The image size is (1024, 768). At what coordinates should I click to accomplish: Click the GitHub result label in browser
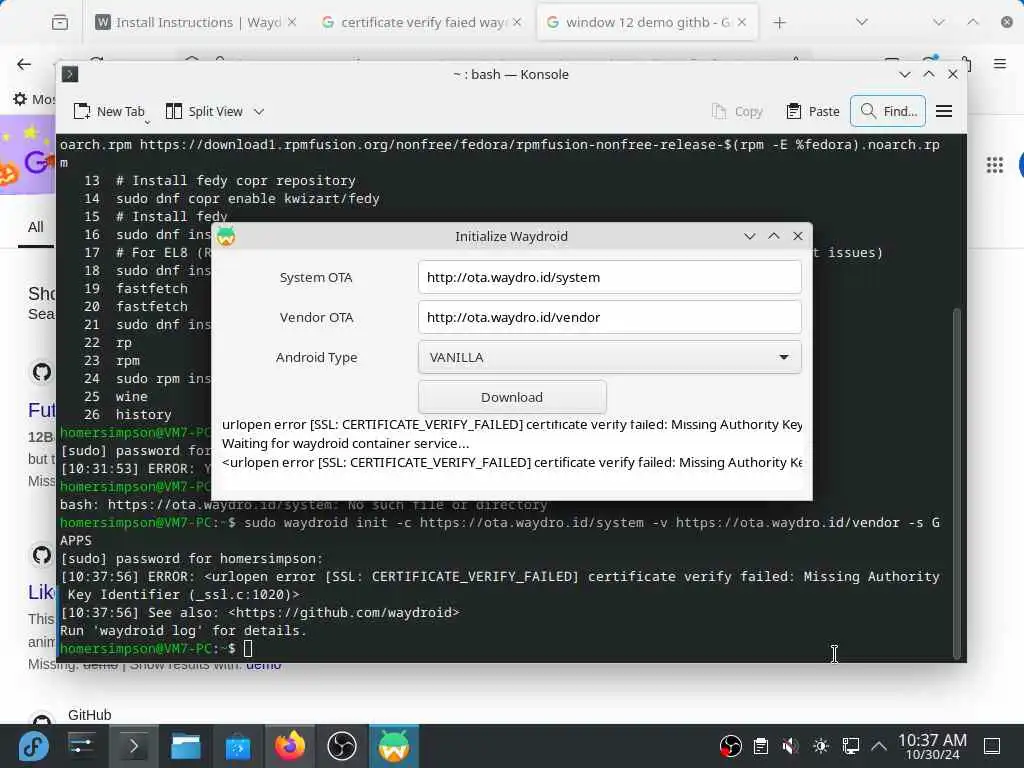click(89, 715)
